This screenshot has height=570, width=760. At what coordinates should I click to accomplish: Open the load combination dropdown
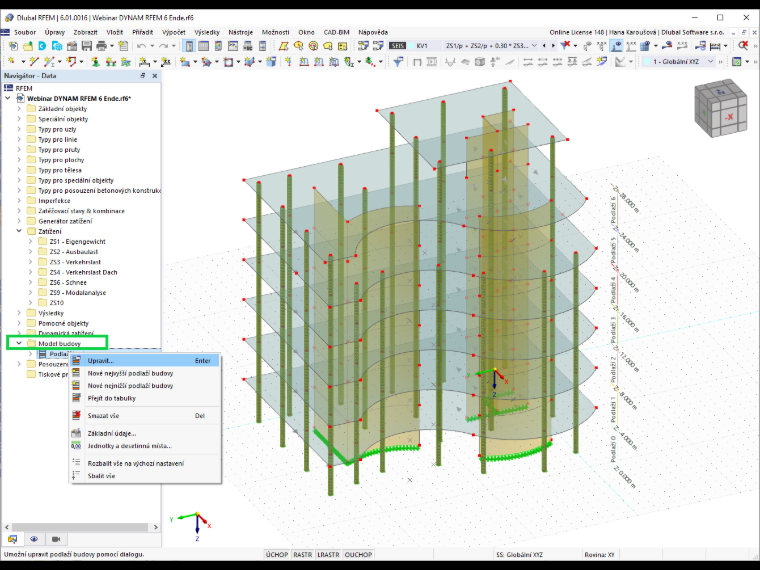point(534,46)
